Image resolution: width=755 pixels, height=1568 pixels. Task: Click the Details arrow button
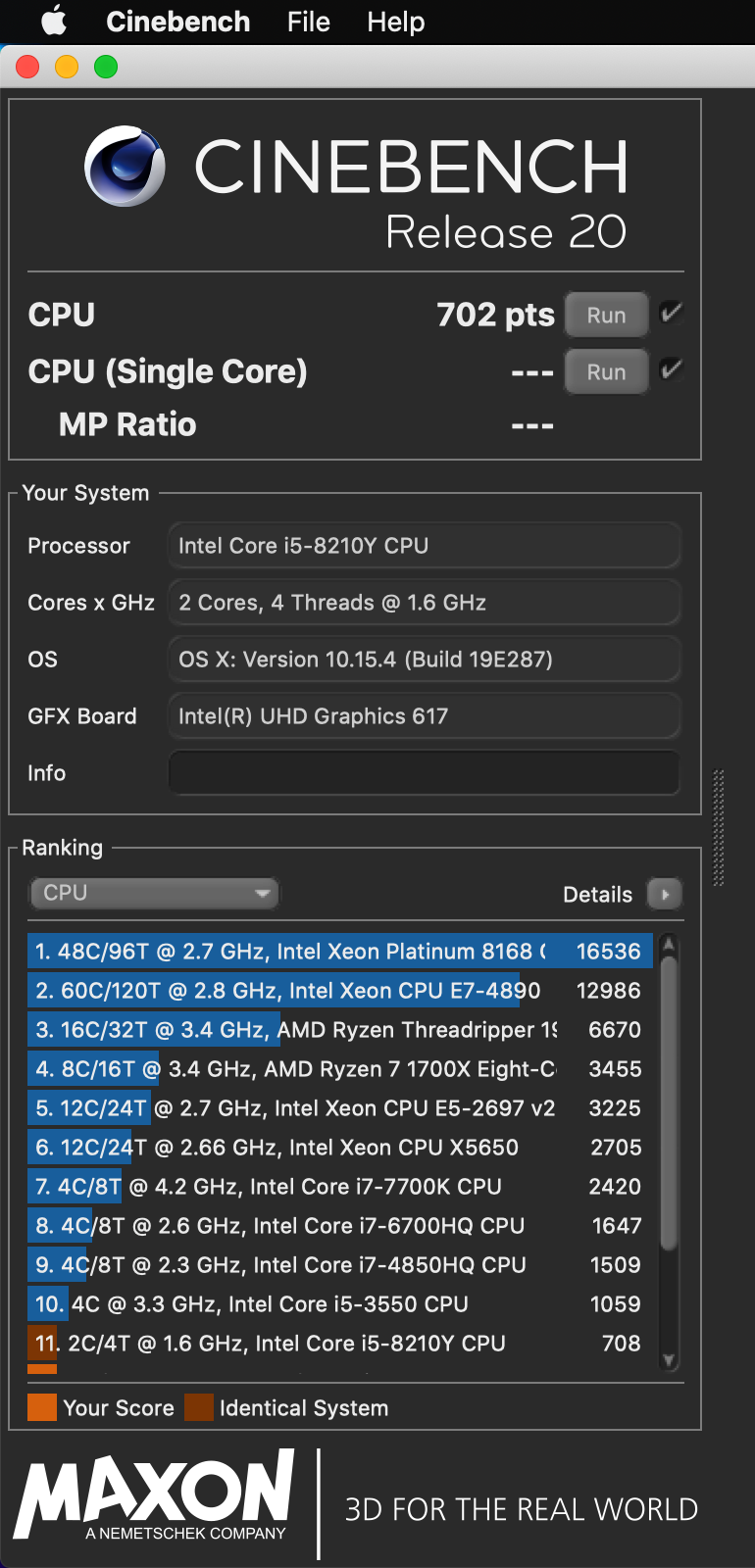coord(664,894)
